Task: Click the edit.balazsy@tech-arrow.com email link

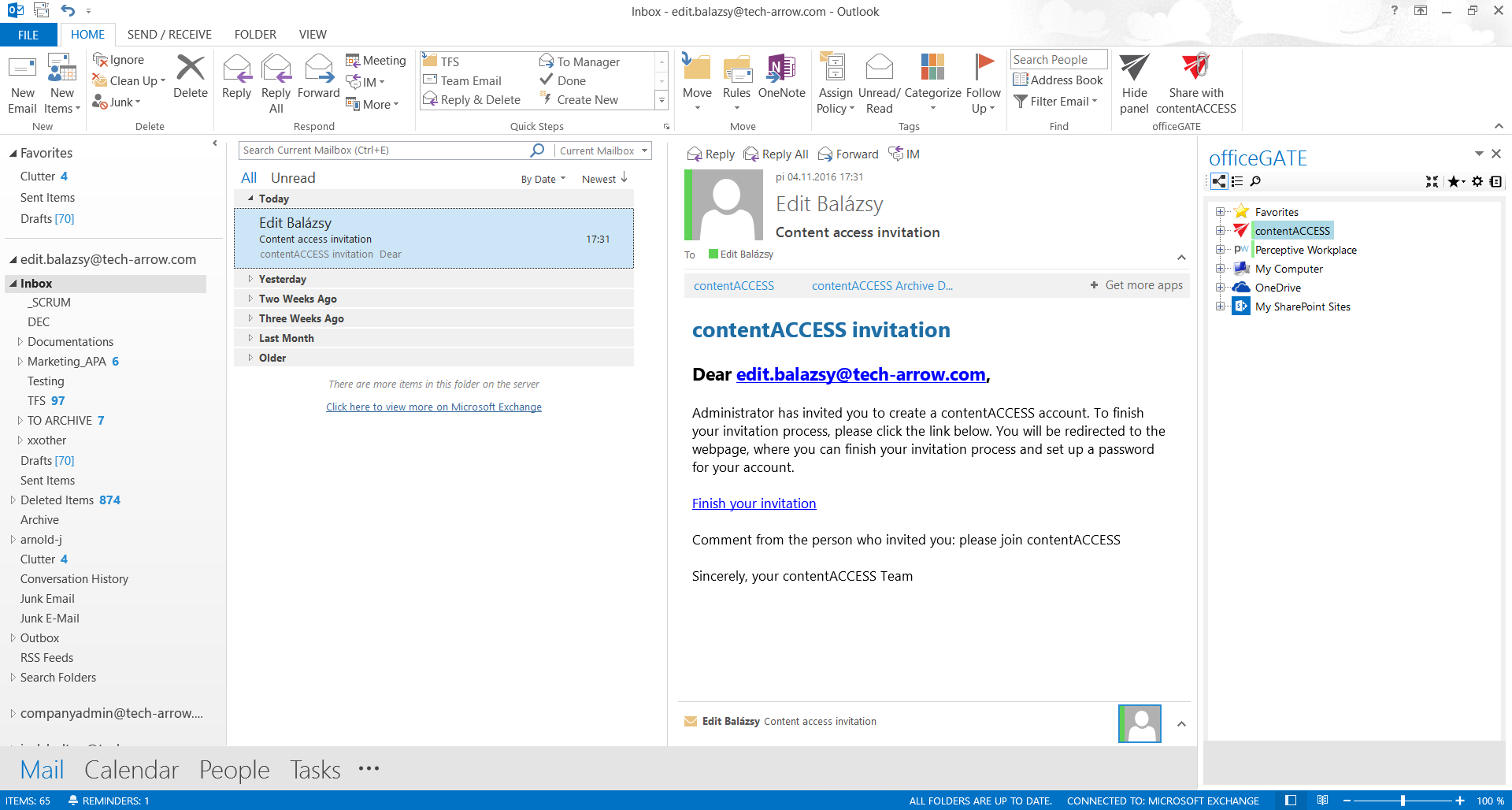Action: click(861, 375)
